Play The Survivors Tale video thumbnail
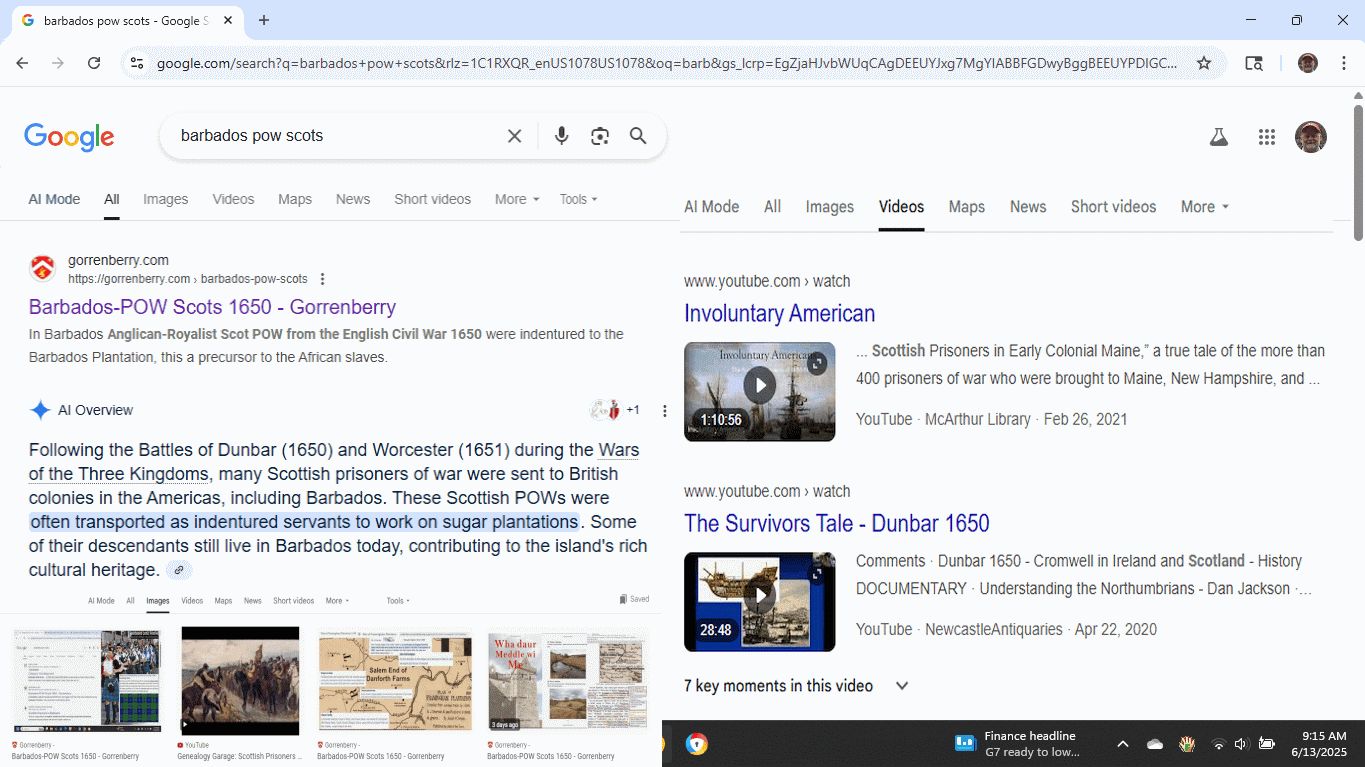This screenshot has width=1365, height=767. pyautogui.click(x=759, y=601)
